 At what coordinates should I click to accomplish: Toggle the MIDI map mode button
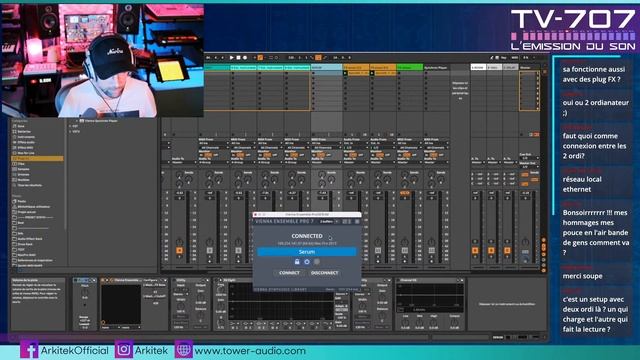point(515,58)
